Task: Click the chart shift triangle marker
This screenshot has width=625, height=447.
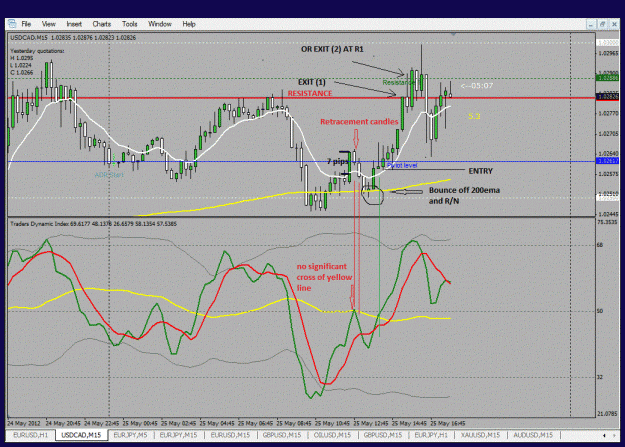Action: pos(453,35)
